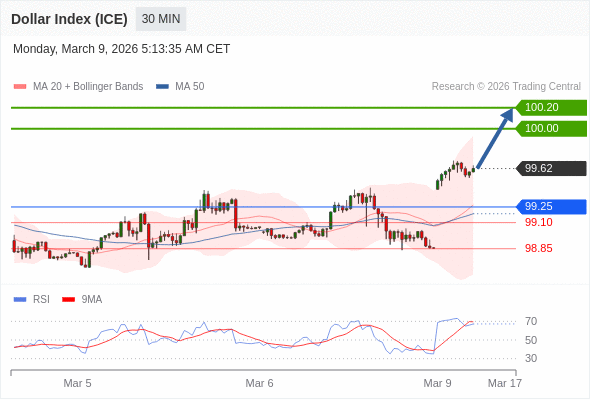Click the 100.00 resistance level tag
Viewport: 590px width, 400px height.
coord(551,129)
